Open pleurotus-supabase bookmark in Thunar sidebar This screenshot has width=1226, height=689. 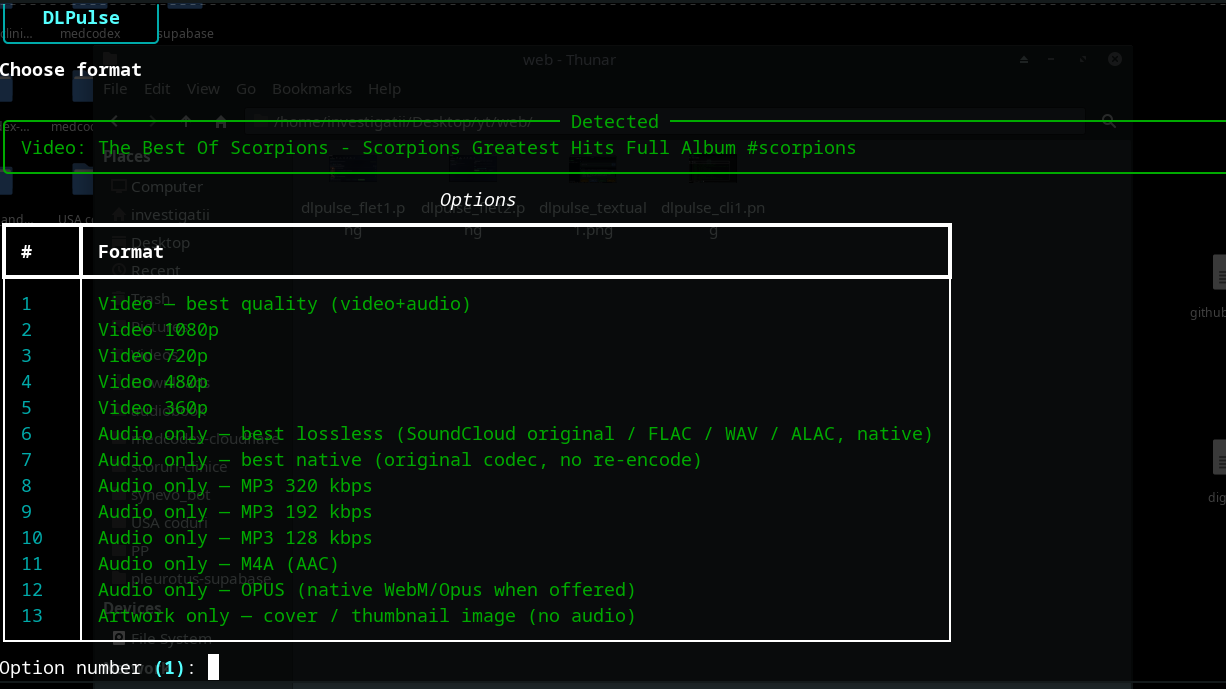(191, 579)
